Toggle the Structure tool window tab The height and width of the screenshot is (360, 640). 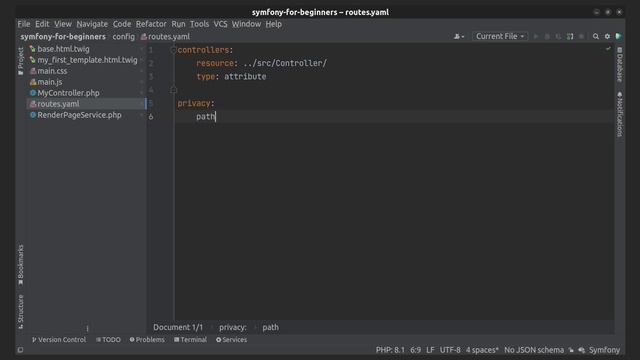[21, 312]
